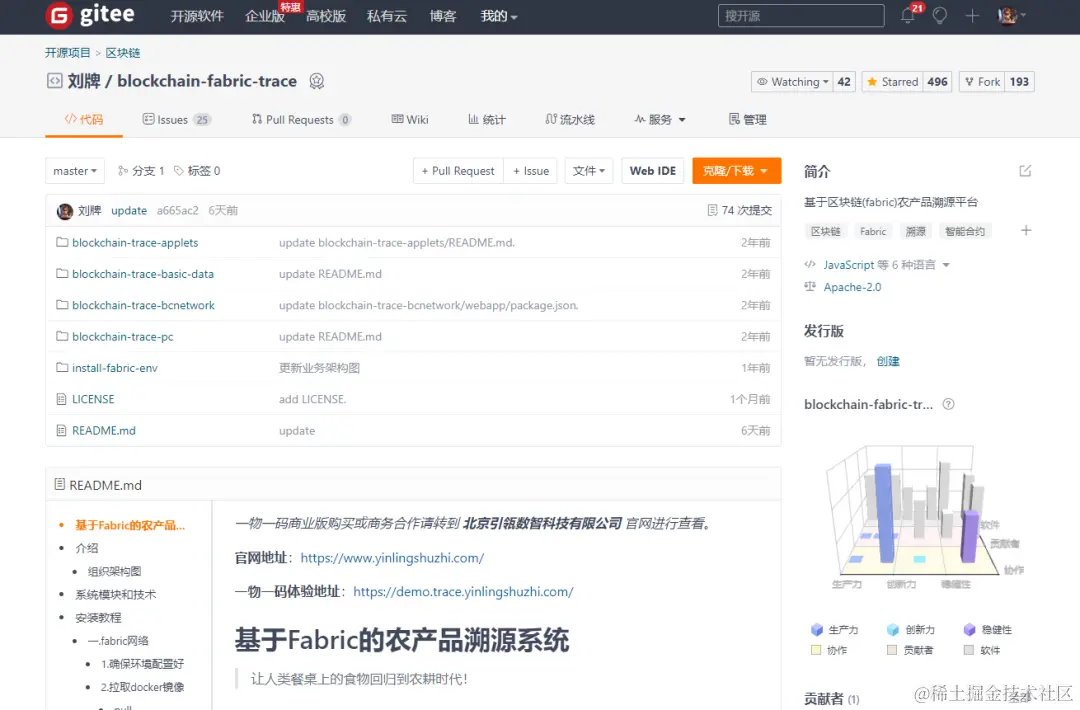Switch to the 流水线 tab

(x=570, y=120)
